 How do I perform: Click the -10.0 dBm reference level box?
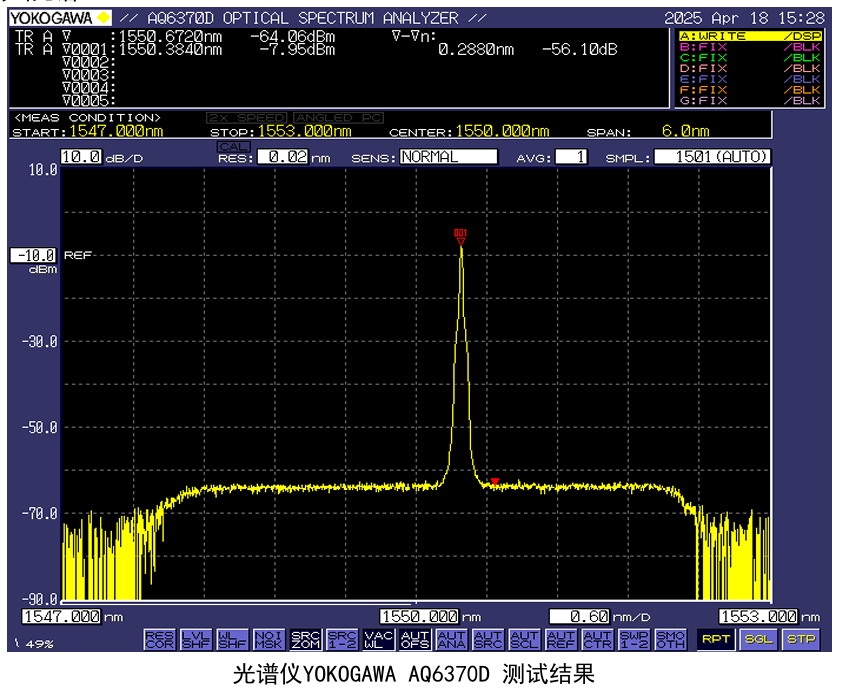[33, 255]
